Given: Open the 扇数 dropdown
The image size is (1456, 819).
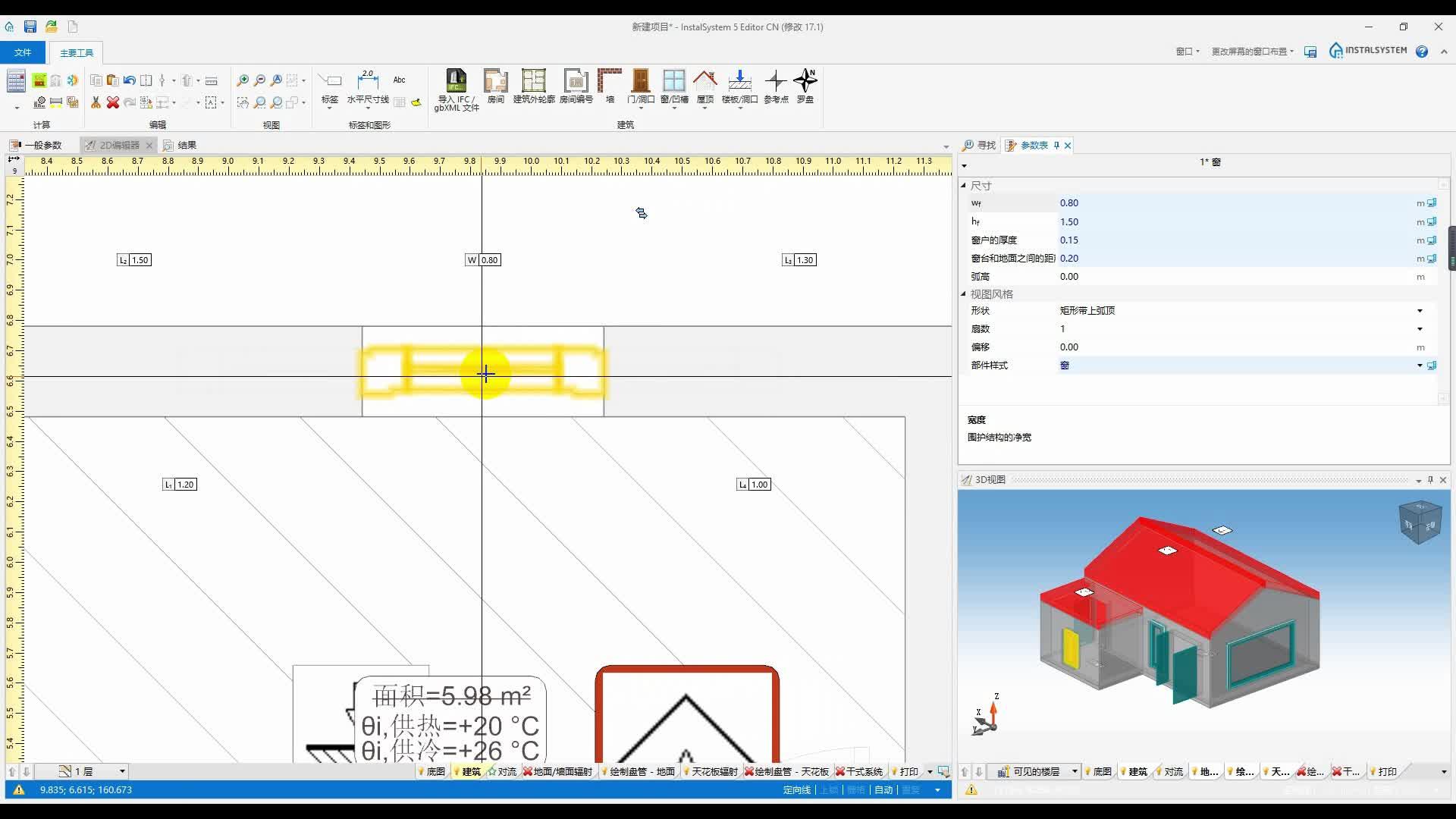Looking at the screenshot, I should [x=1420, y=329].
